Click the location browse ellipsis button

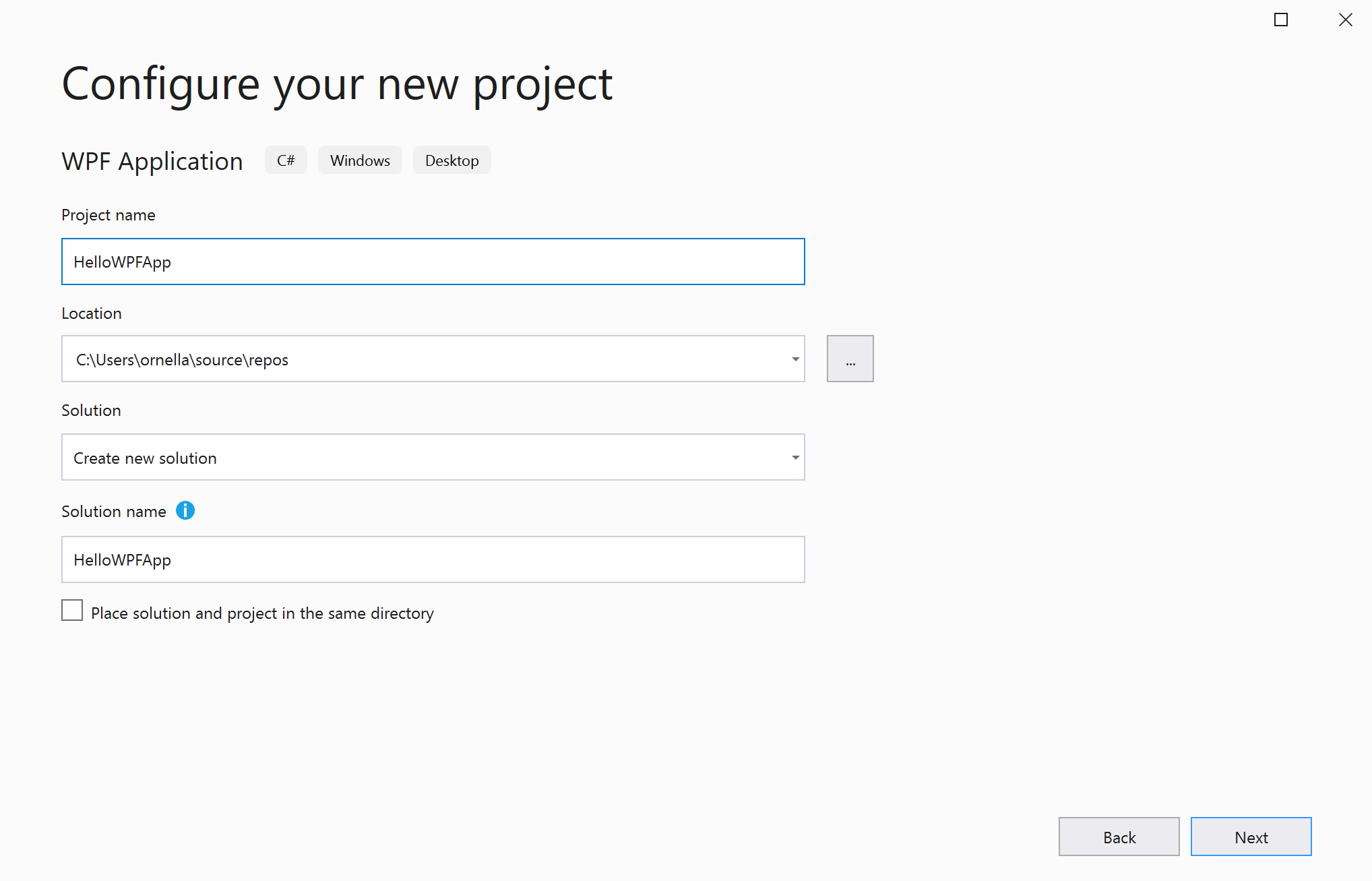pyautogui.click(x=850, y=359)
